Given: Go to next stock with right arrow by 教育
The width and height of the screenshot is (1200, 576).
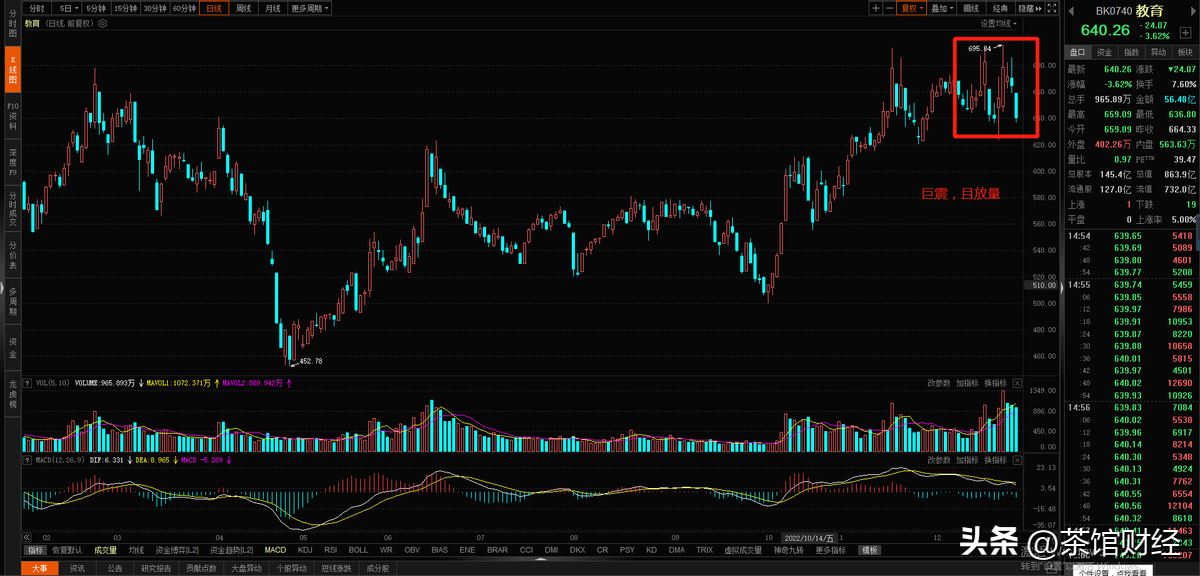Looking at the screenshot, I should tap(1193, 11).
